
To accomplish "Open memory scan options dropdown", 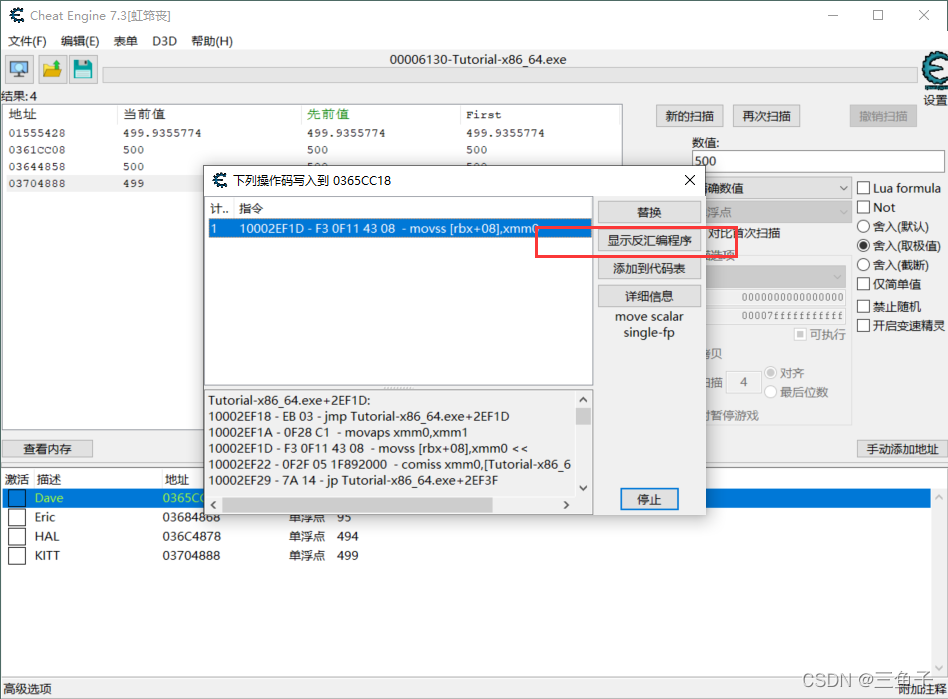I will point(776,277).
